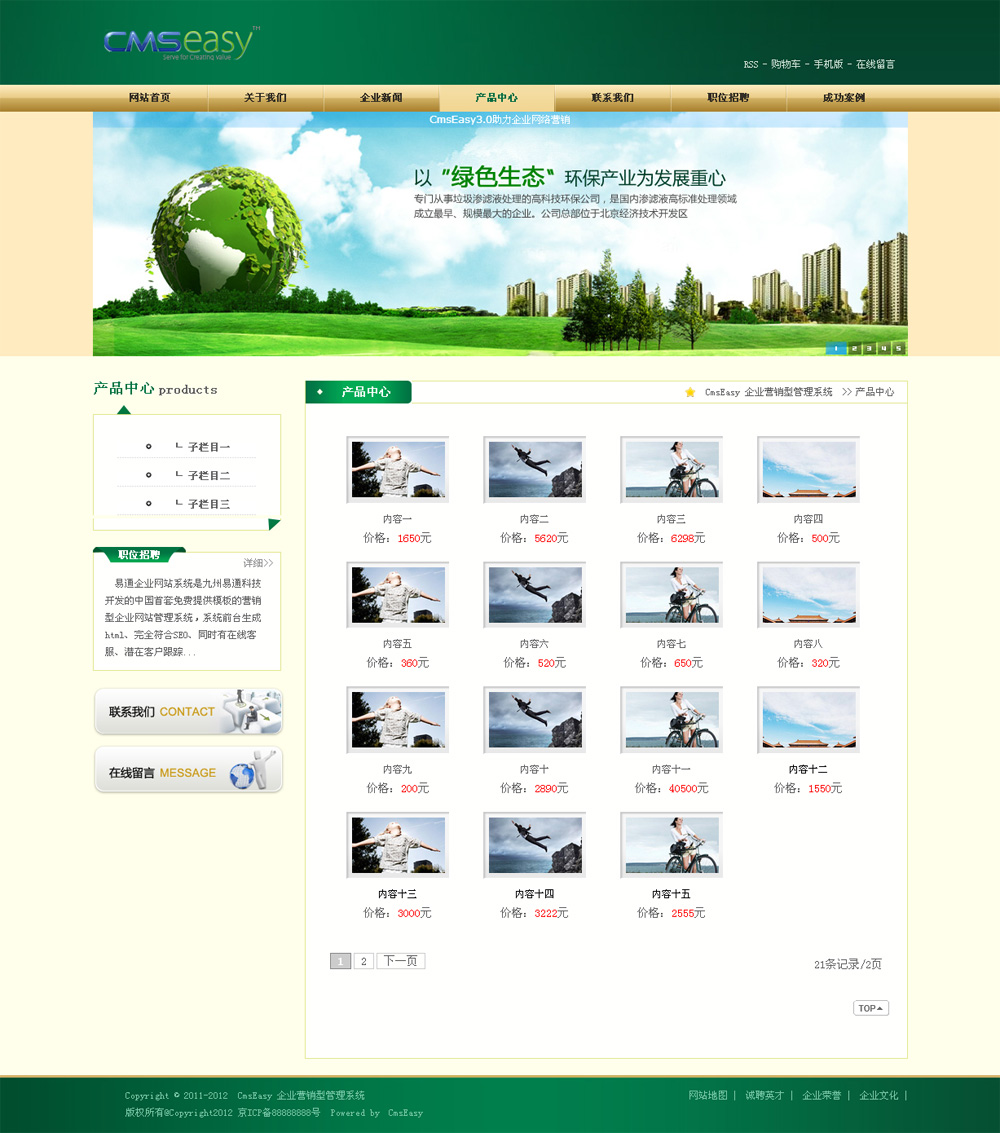The width and height of the screenshot is (1000, 1133).
Task: Show banner slide indicator 5
Action: tap(898, 348)
